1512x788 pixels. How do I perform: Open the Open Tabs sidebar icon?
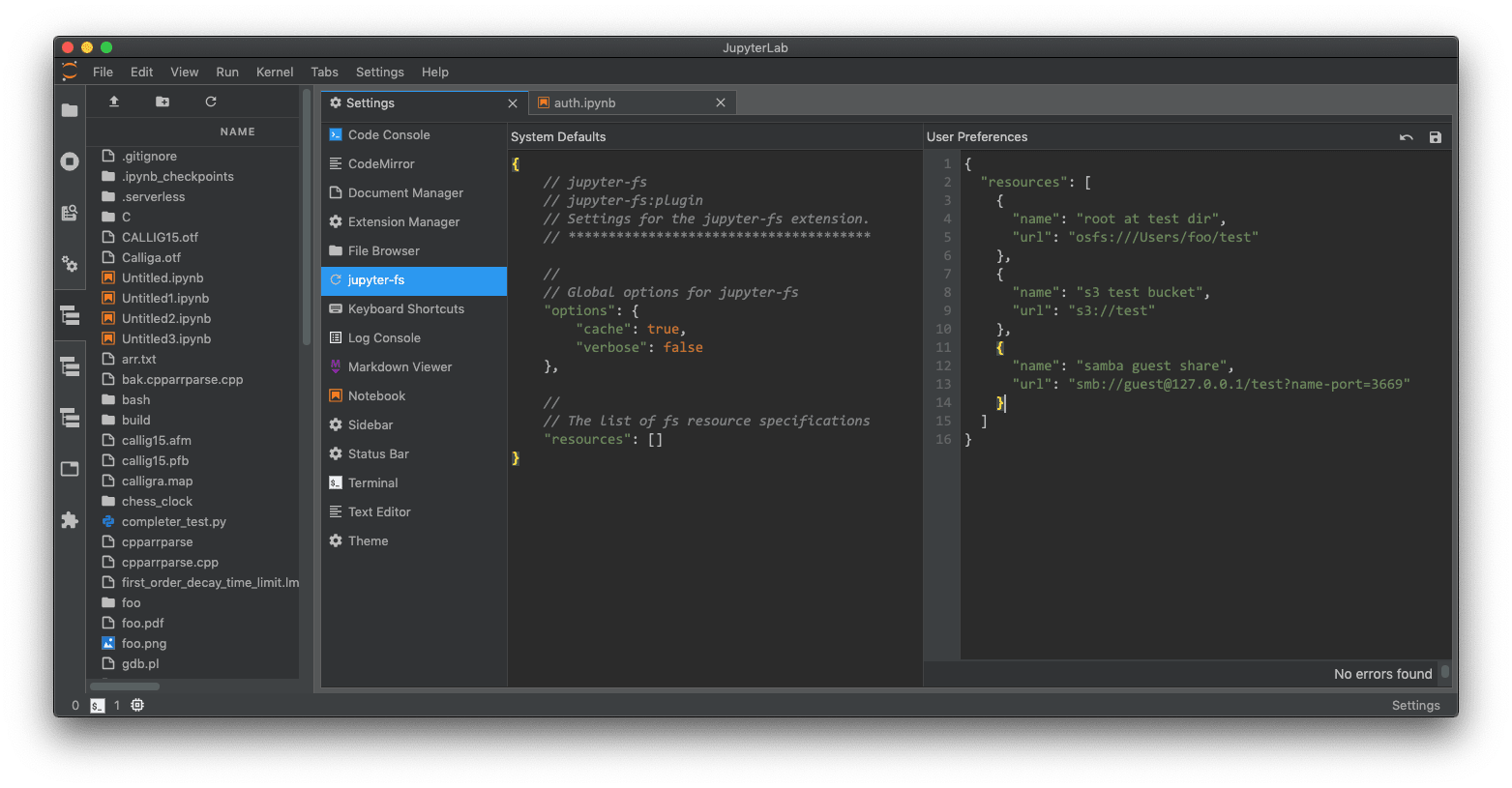click(70, 469)
